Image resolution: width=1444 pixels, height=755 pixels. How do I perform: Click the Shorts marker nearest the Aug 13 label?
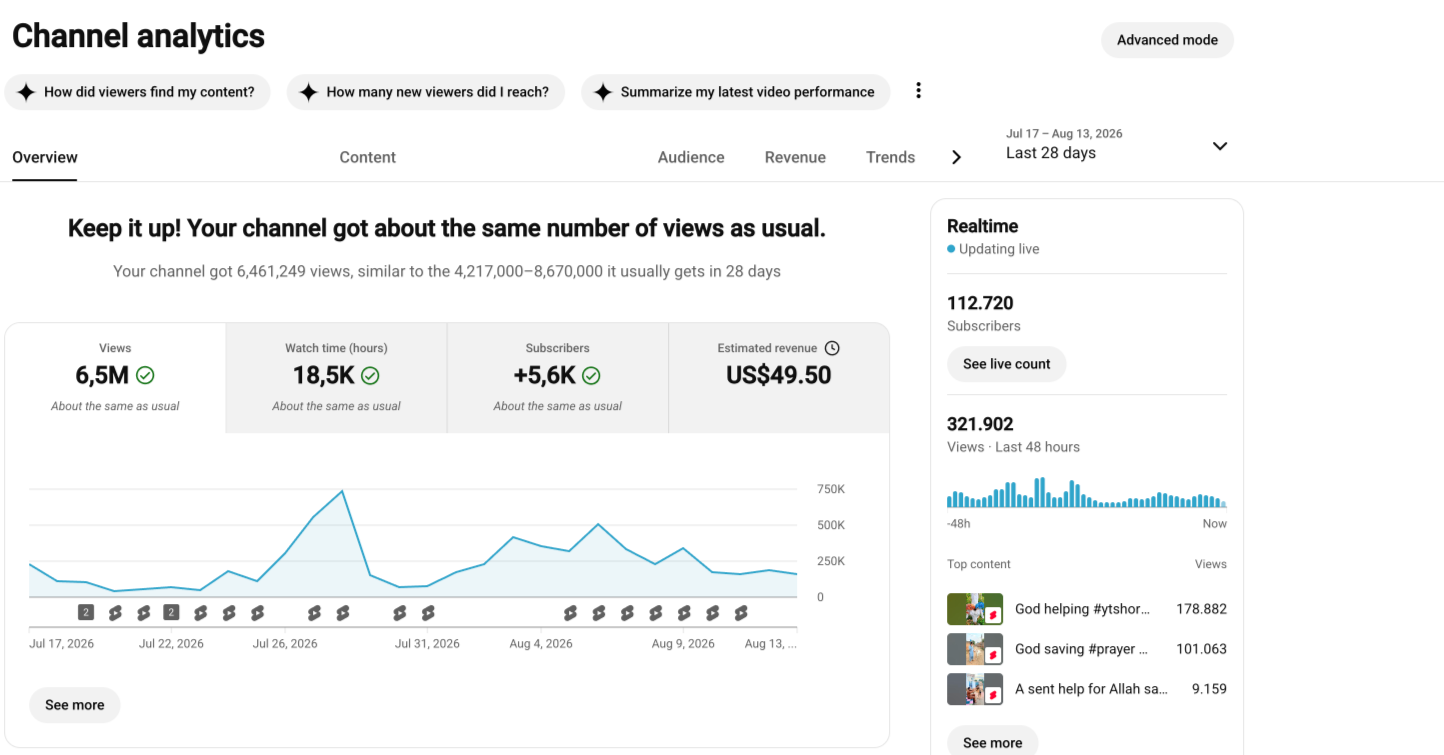point(741,613)
